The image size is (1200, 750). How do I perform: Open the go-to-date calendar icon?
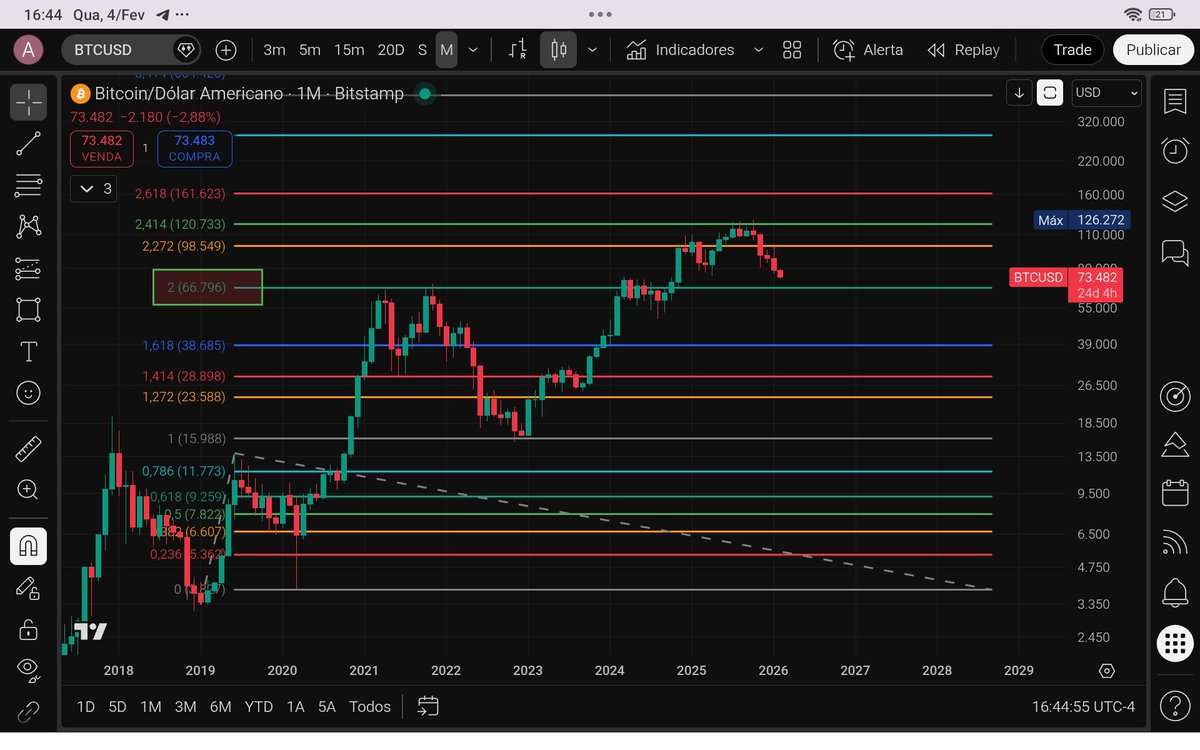click(x=428, y=706)
